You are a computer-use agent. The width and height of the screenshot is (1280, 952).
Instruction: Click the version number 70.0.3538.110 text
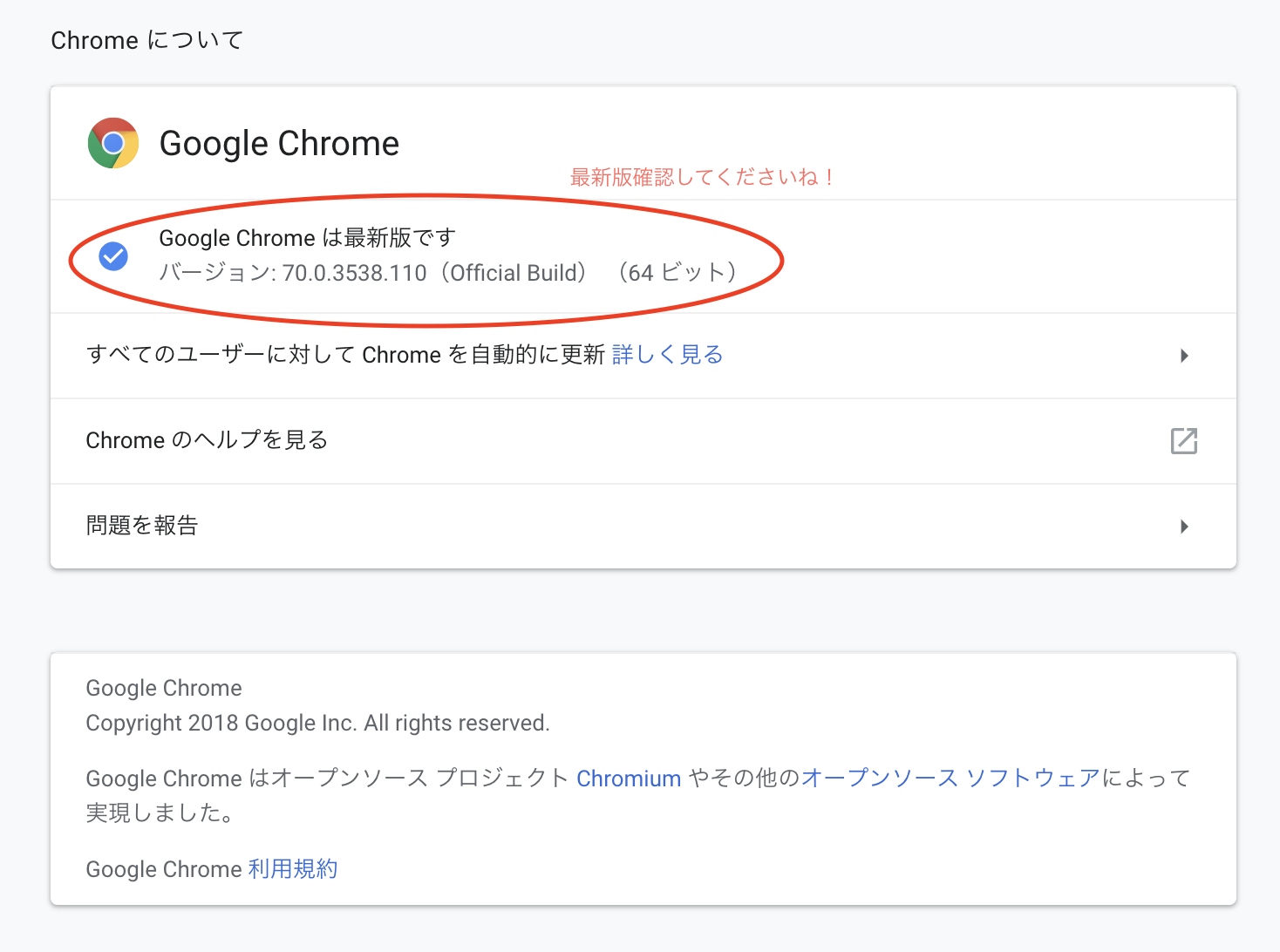point(354,273)
